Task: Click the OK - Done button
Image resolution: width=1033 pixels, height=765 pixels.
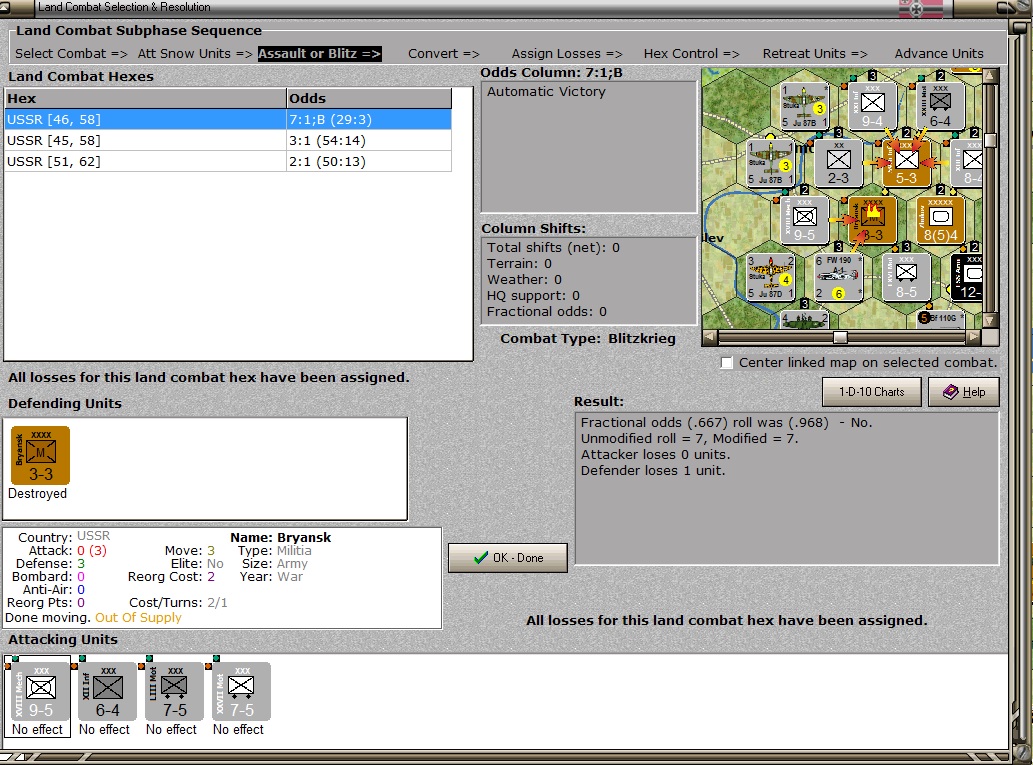Action: tap(507, 557)
